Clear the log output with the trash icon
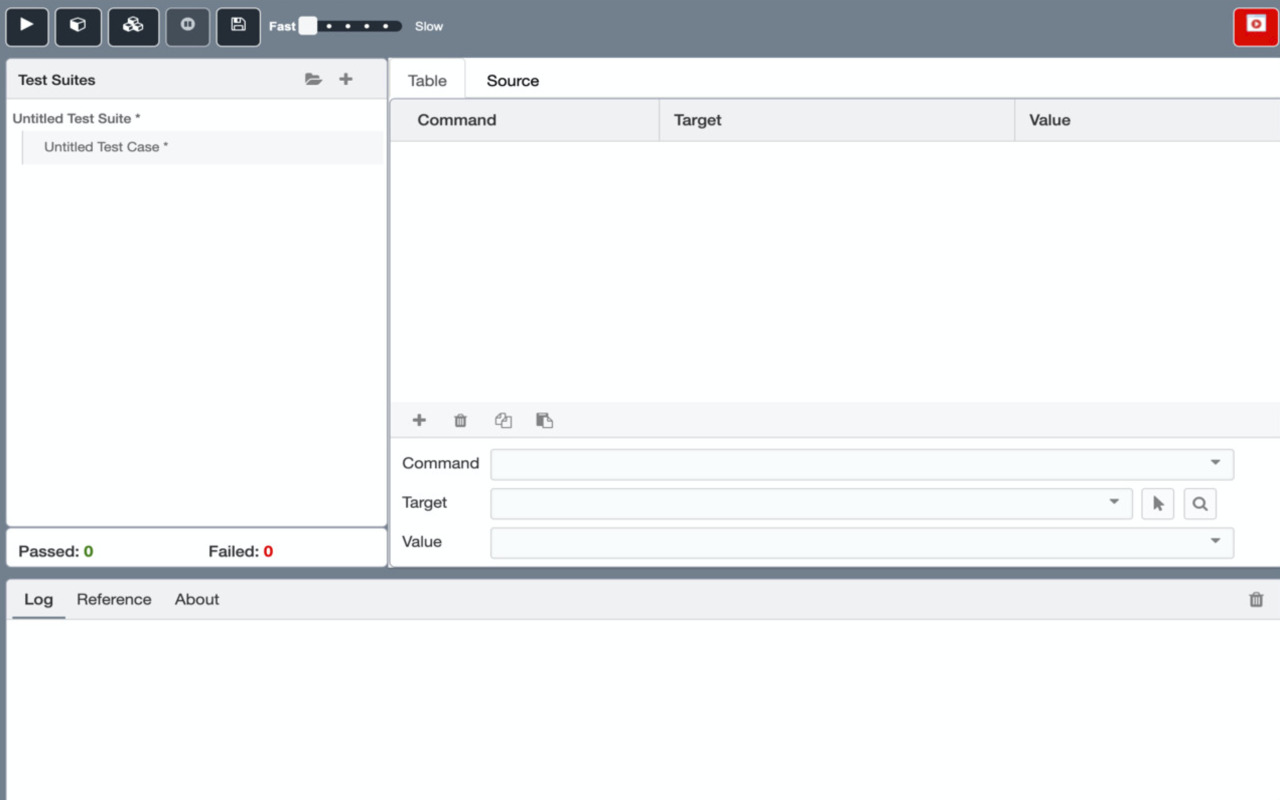1280x800 pixels. [1256, 599]
